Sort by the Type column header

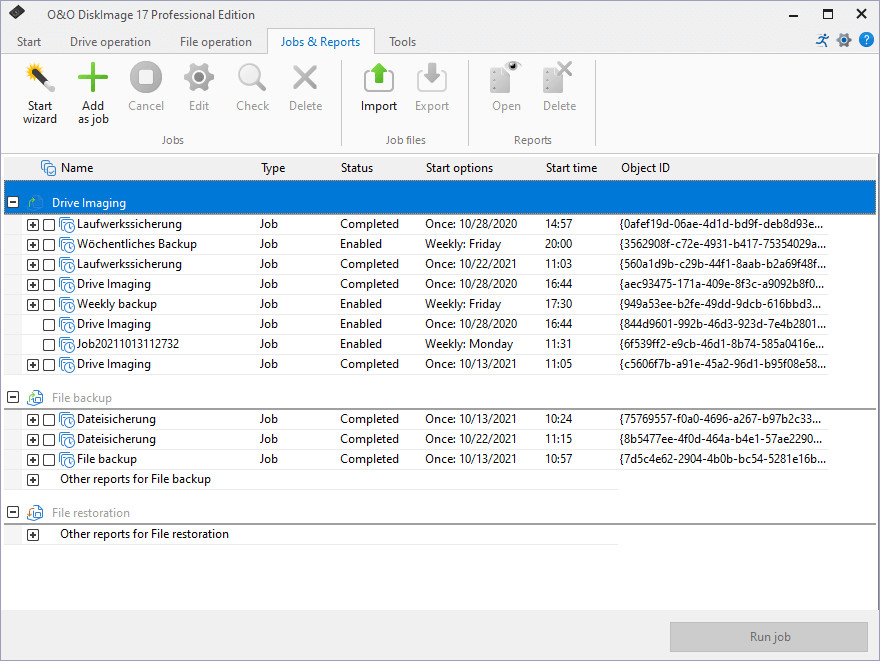[x=273, y=168]
